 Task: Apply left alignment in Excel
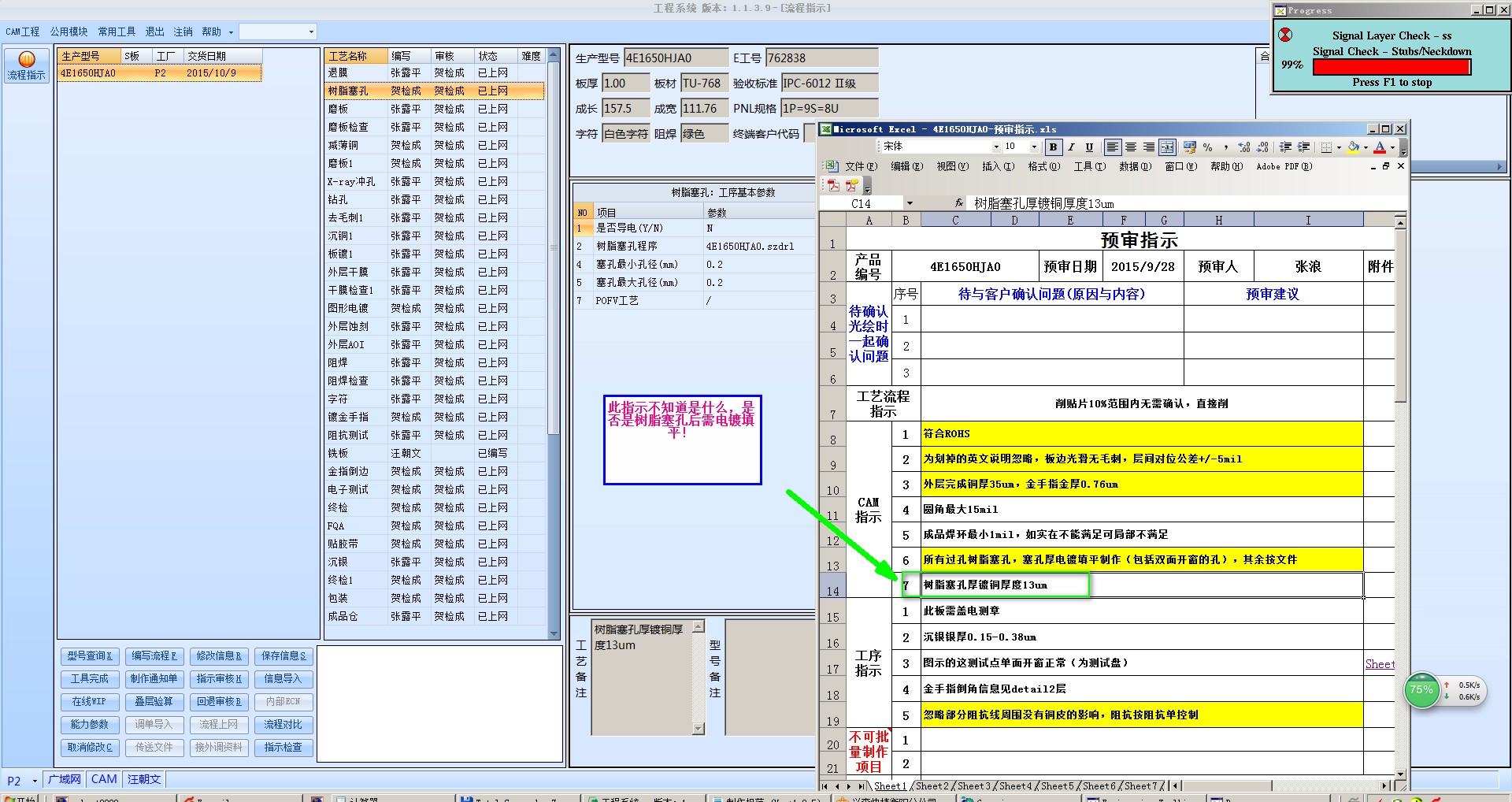click(x=1112, y=147)
